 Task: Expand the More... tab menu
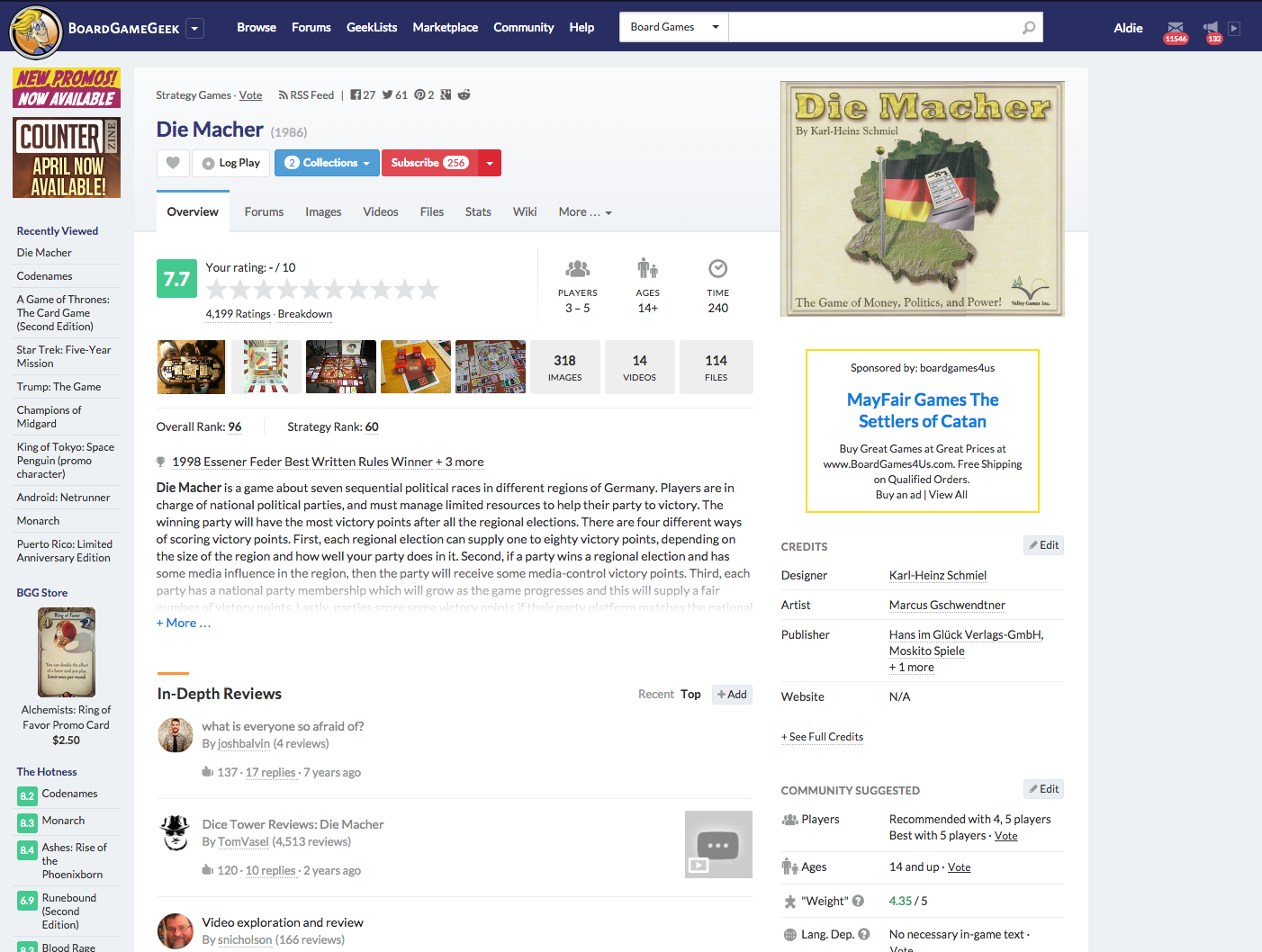coord(585,212)
